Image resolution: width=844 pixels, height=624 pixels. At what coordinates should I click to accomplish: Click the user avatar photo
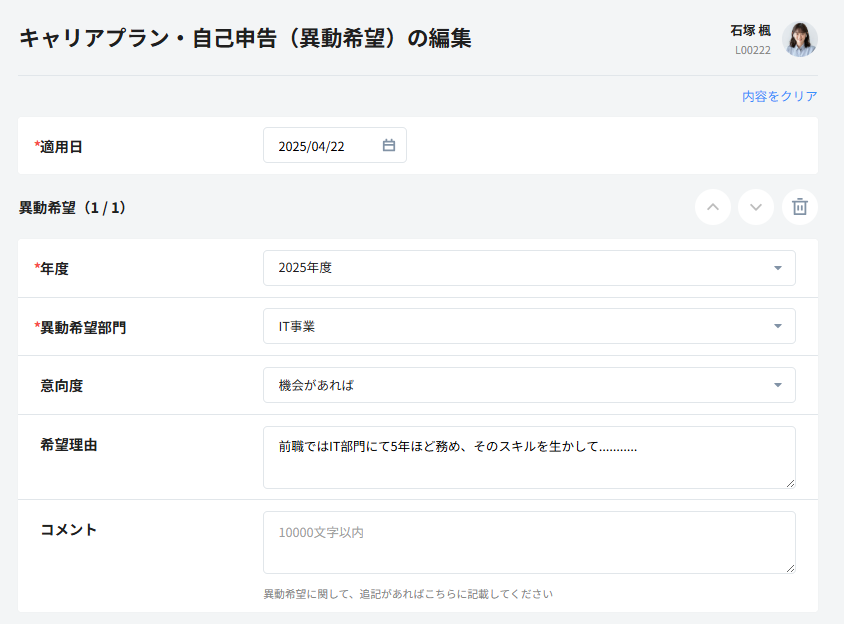click(x=800, y=39)
